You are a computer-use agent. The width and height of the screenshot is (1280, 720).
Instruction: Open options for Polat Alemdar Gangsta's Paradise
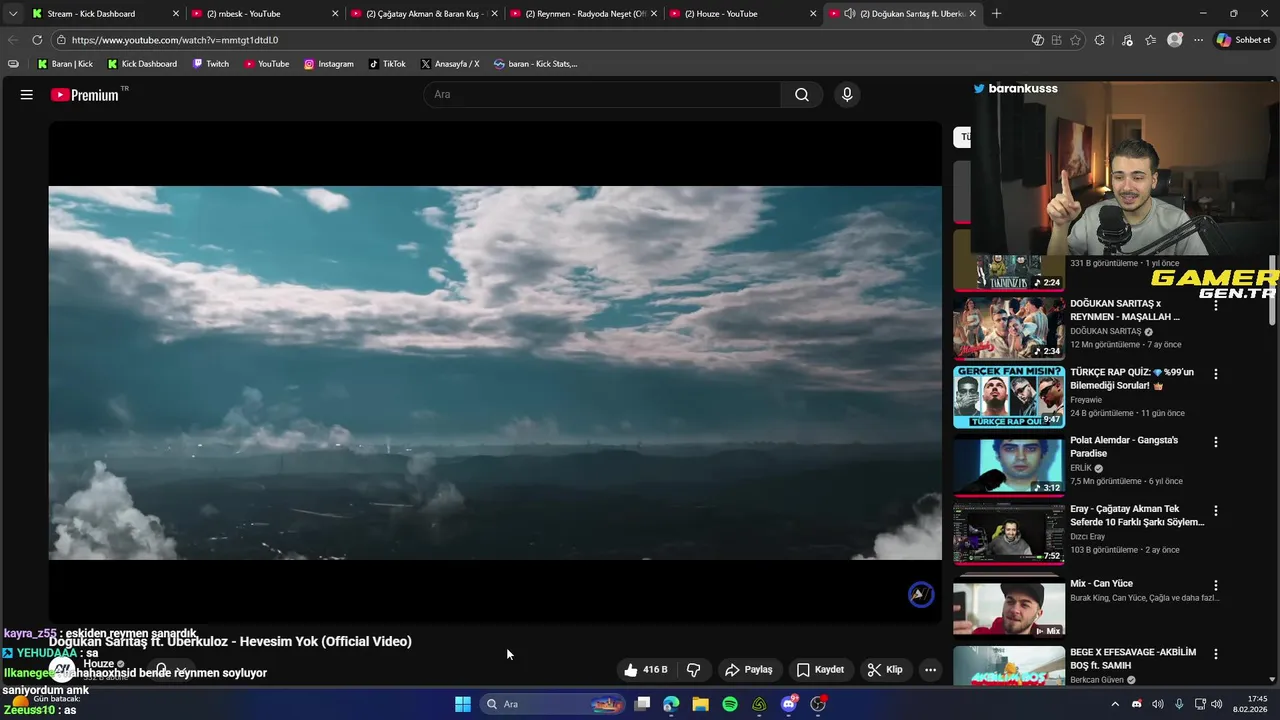click(x=1216, y=442)
